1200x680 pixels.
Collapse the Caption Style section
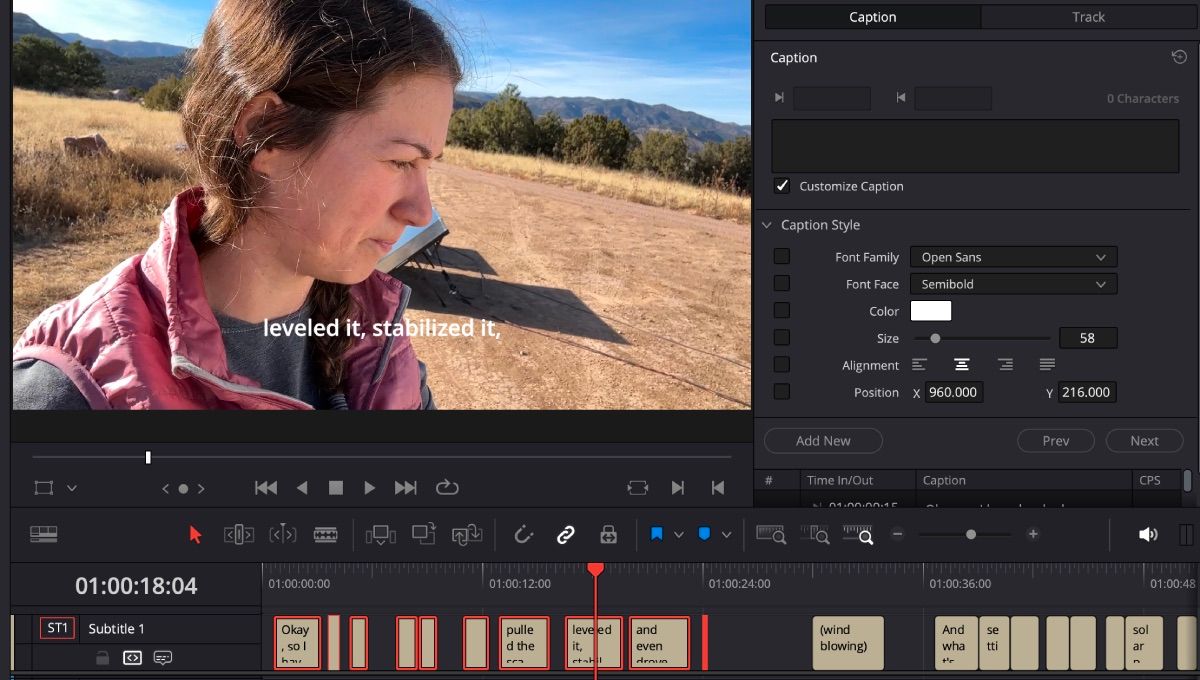[766, 224]
